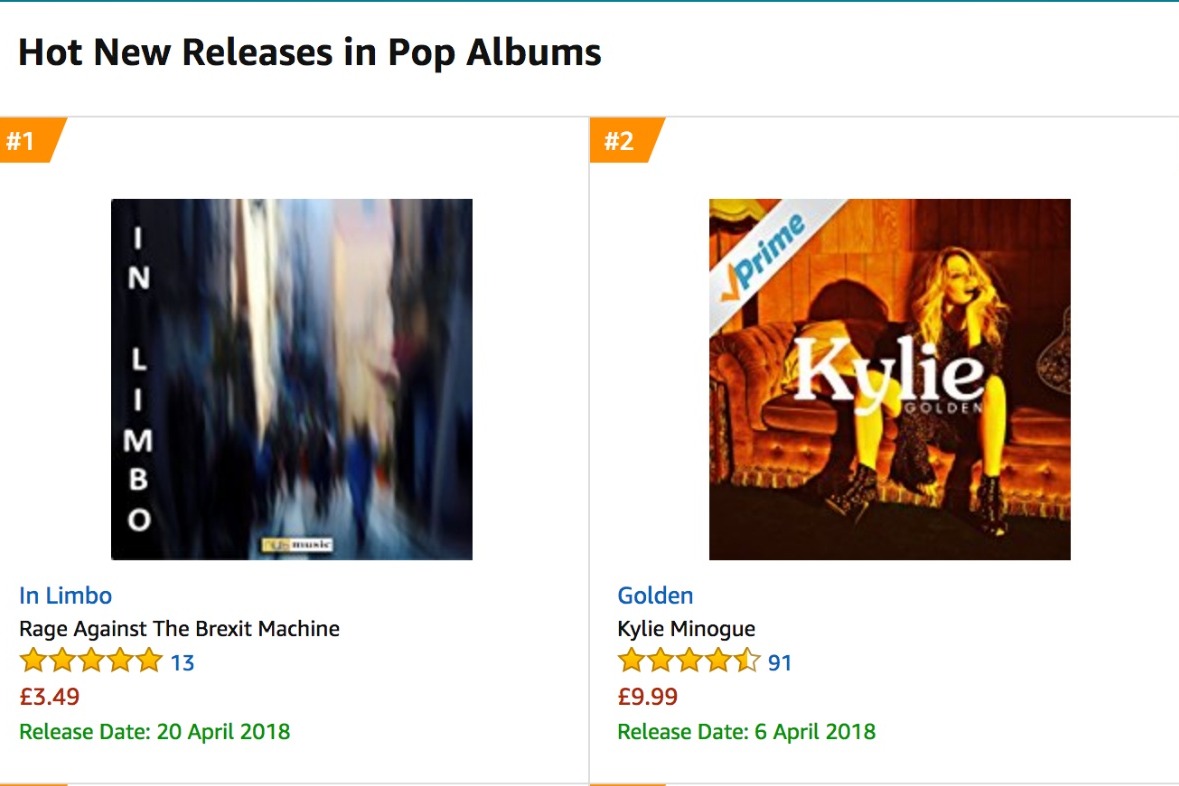
Task: Click the £3.49 price
Action: (49, 696)
